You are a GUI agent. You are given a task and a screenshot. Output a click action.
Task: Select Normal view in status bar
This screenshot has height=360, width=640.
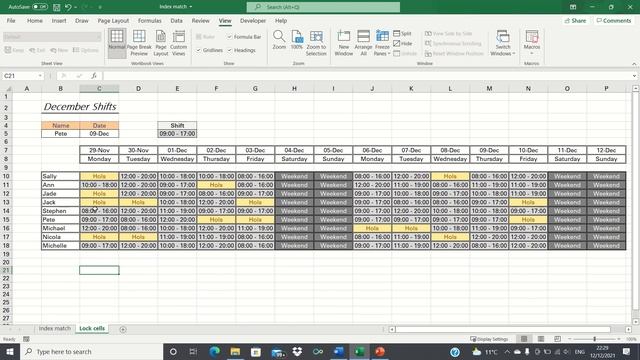click(x=524, y=339)
